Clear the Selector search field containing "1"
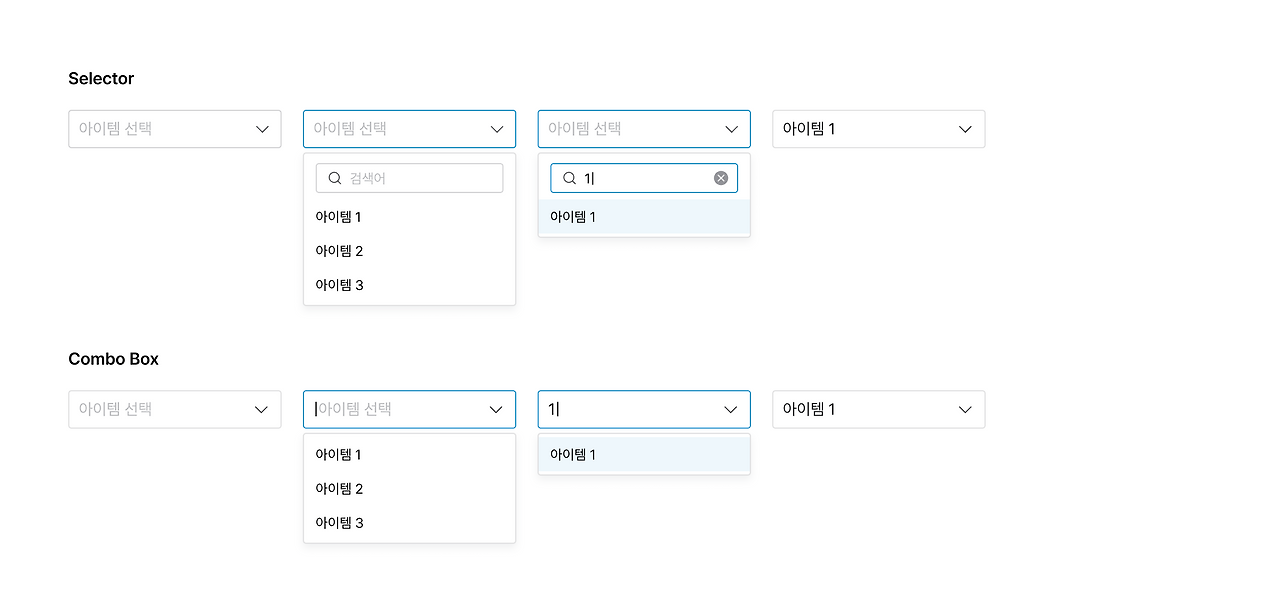The image size is (1280, 612). coord(721,178)
